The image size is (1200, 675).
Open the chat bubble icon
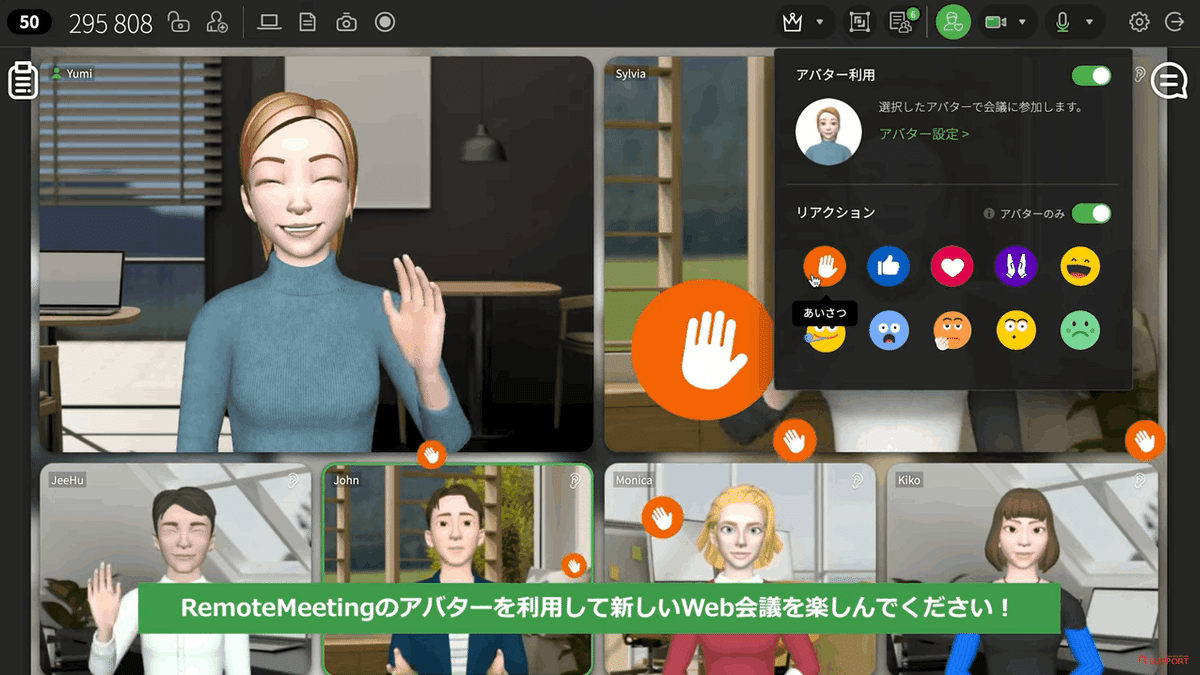click(x=1169, y=81)
